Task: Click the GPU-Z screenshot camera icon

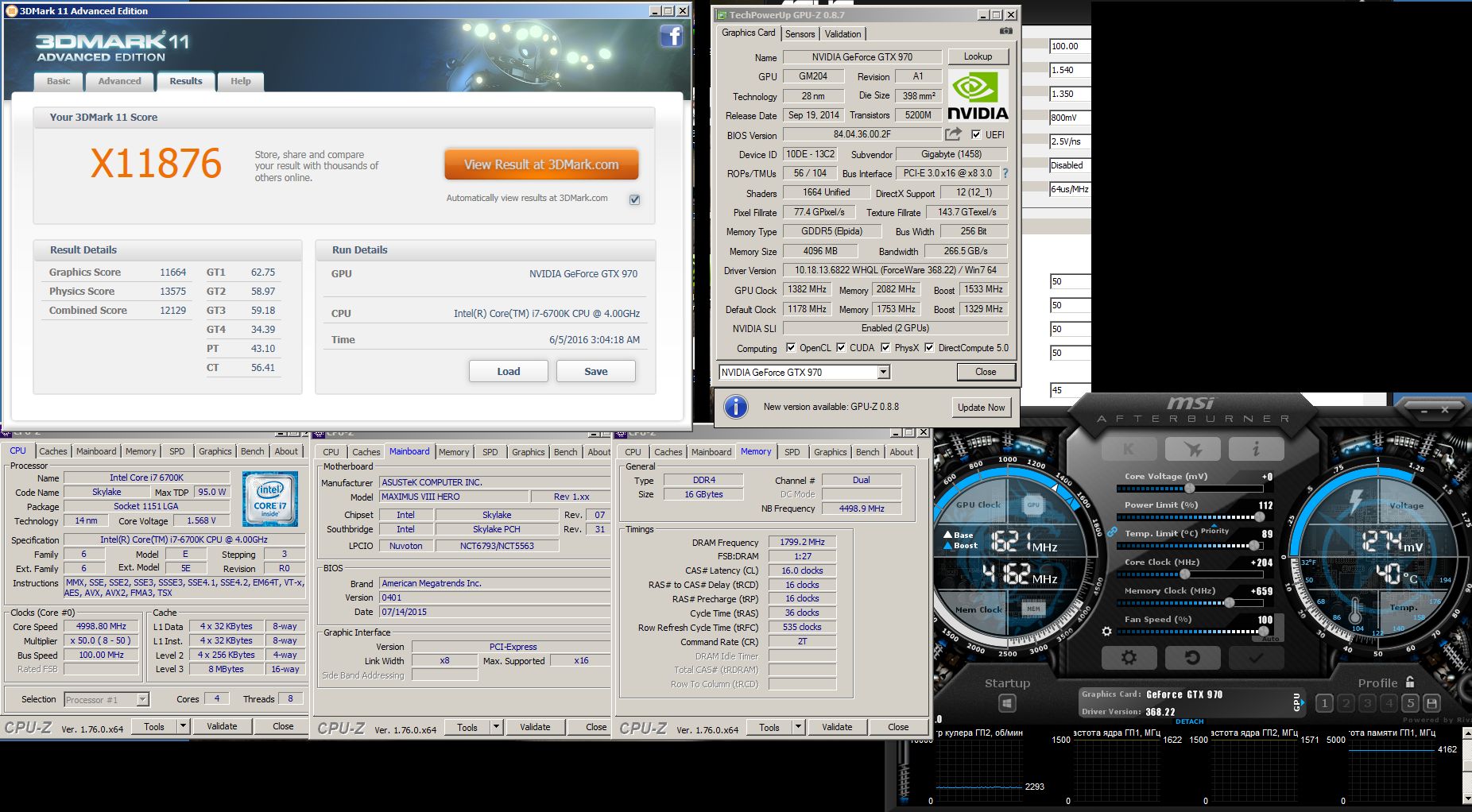Action: tap(1006, 32)
